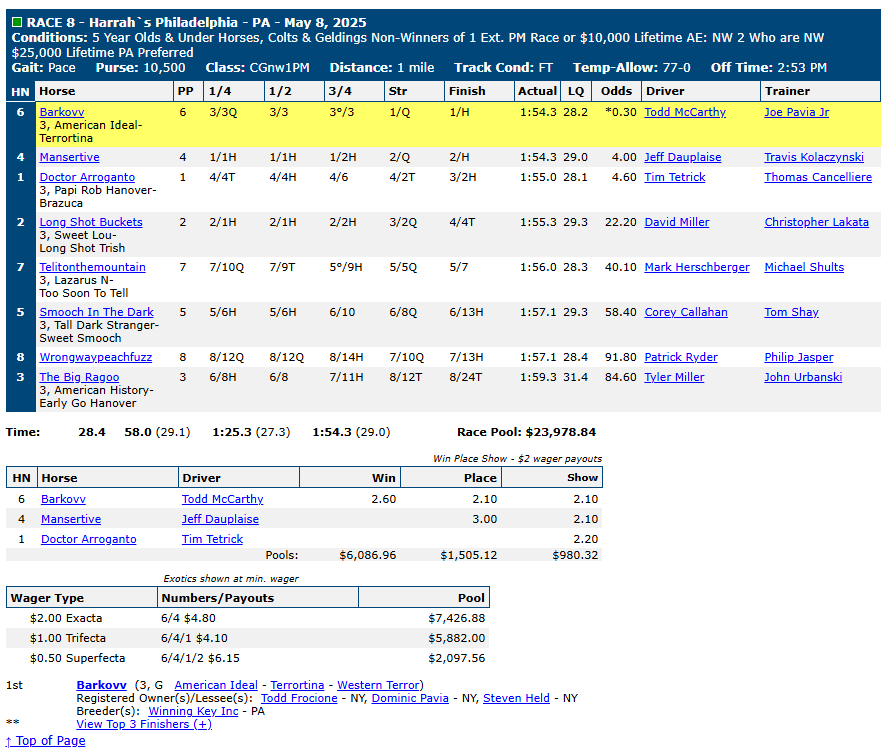Open driver Mark Herschberger's profile
Viewport: 887px width, 754px height.
[x=697, y=267]
